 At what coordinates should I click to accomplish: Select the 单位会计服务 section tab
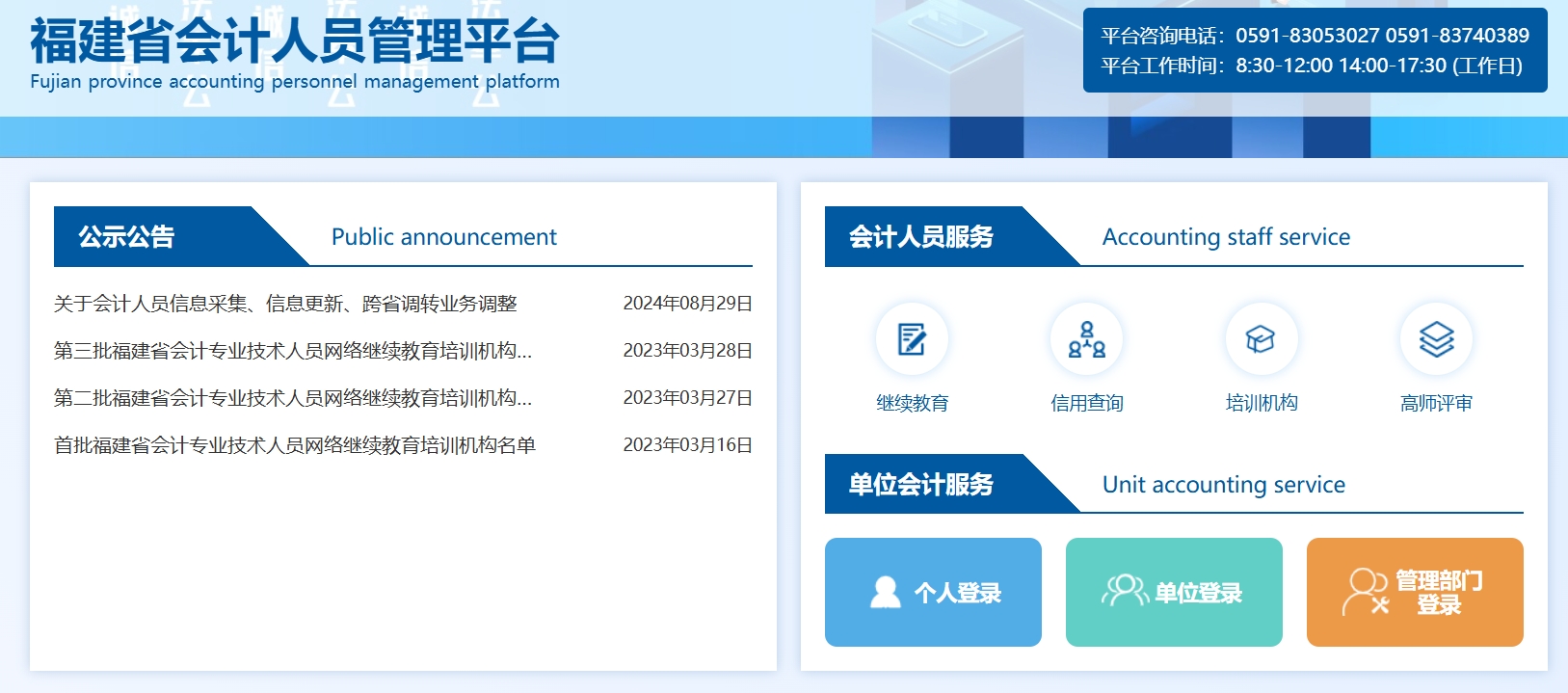point(920,485)
